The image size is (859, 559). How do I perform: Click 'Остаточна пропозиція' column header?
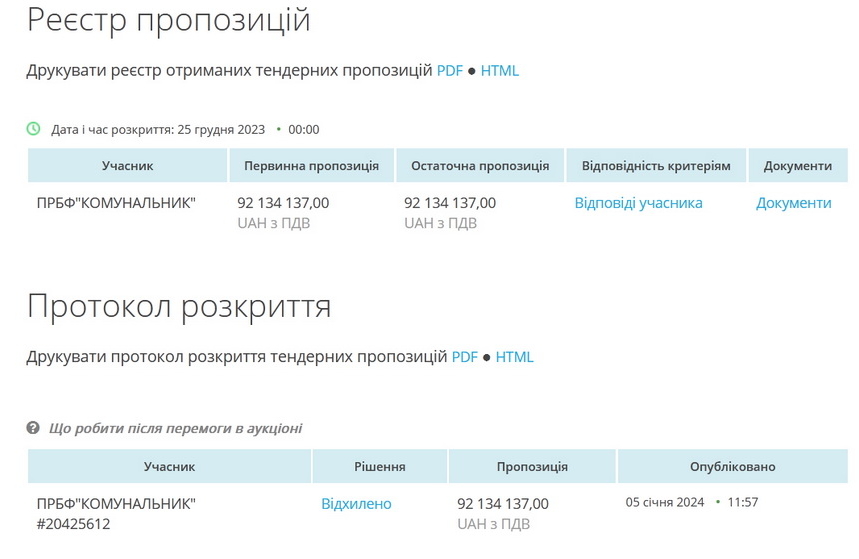tap(480, 166)
